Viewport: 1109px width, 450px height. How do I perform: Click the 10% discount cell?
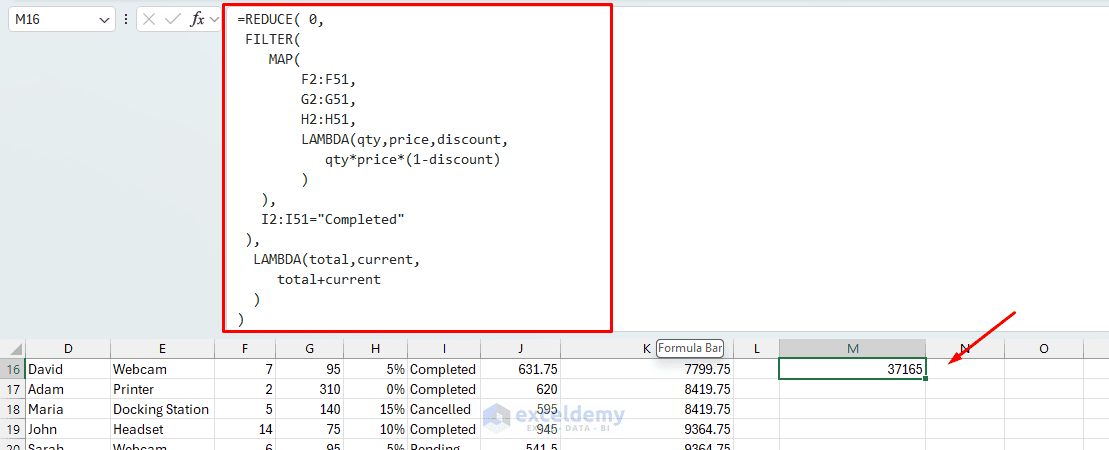coord(376,429)
